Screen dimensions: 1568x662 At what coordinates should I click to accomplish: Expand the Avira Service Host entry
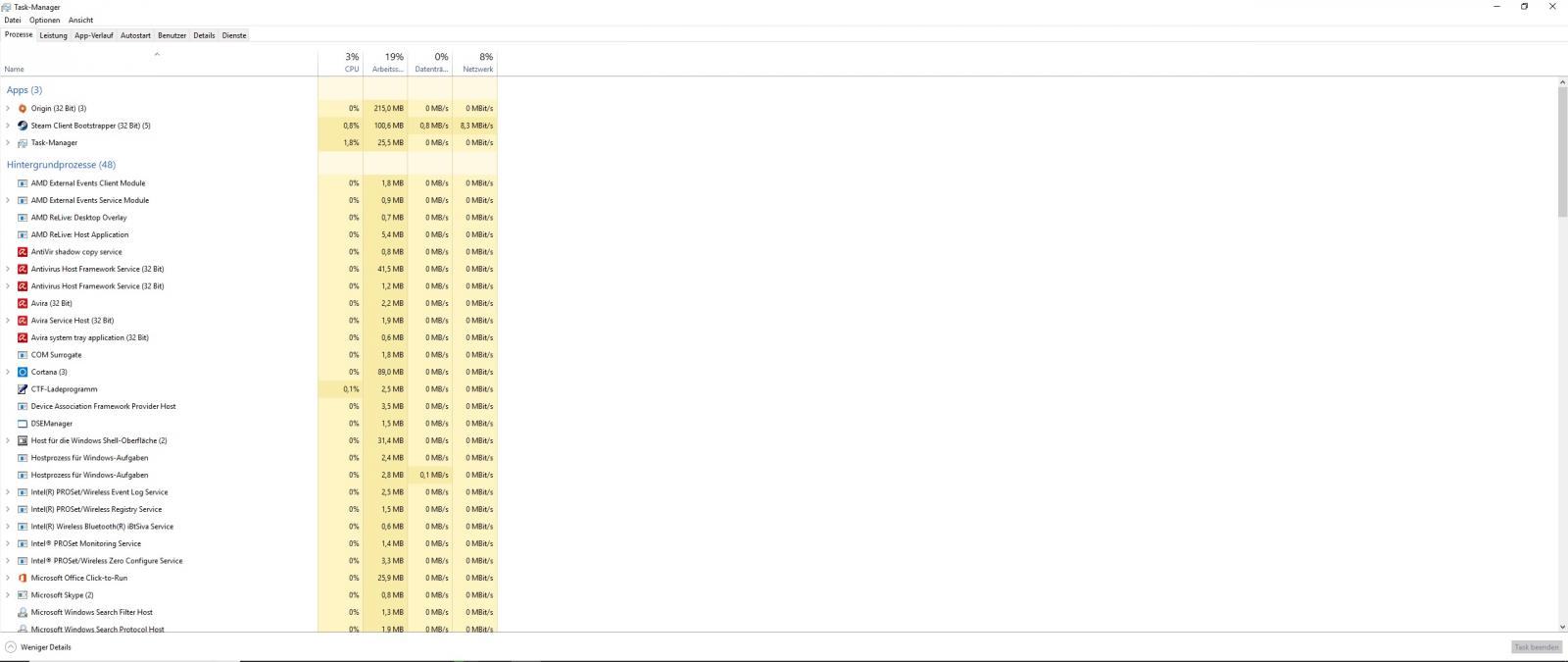tap(8, 321)
